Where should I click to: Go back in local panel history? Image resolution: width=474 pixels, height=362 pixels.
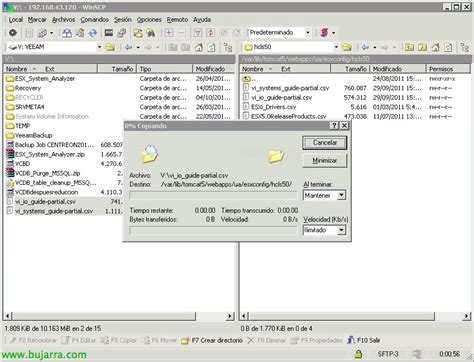point(129,47)
